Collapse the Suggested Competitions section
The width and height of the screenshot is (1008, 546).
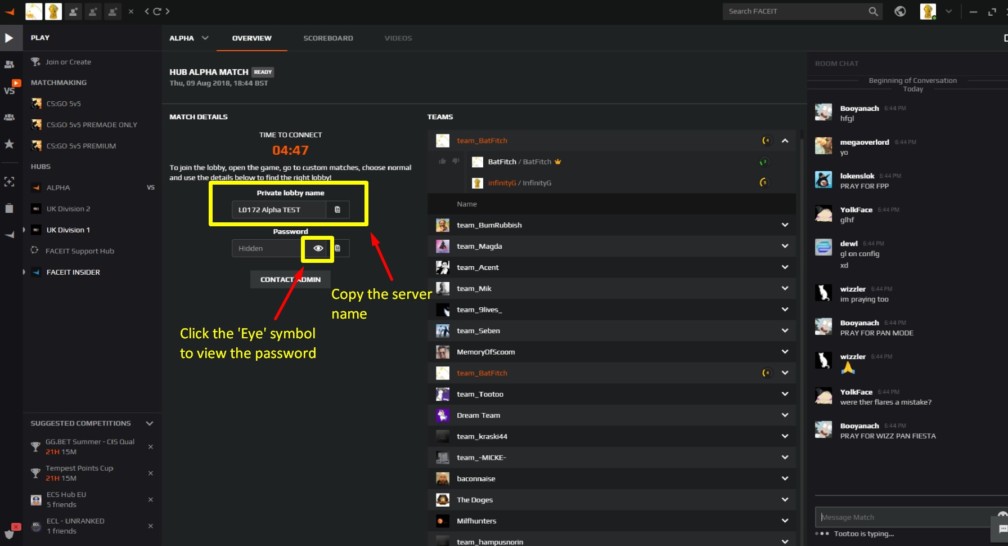tap(150, 423)
